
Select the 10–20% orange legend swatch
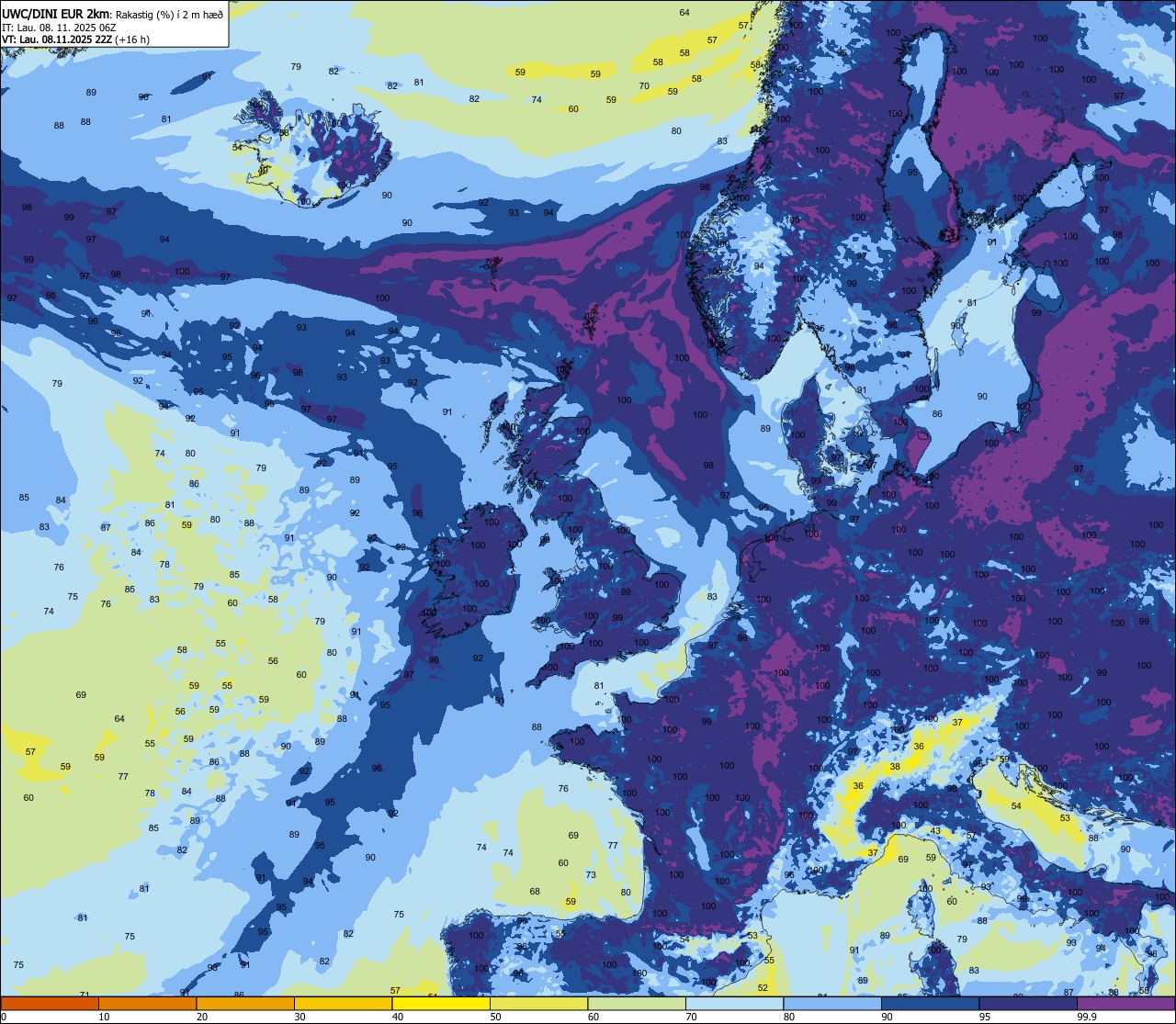coord(147,1003)
